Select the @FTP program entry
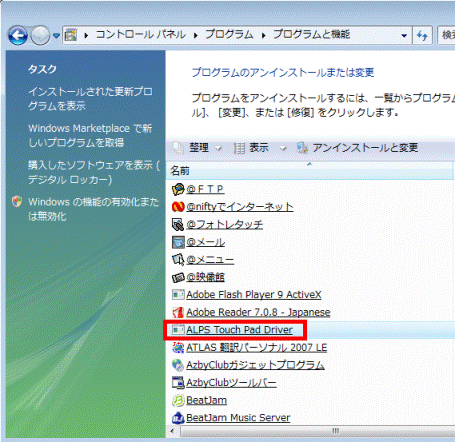 205,189
